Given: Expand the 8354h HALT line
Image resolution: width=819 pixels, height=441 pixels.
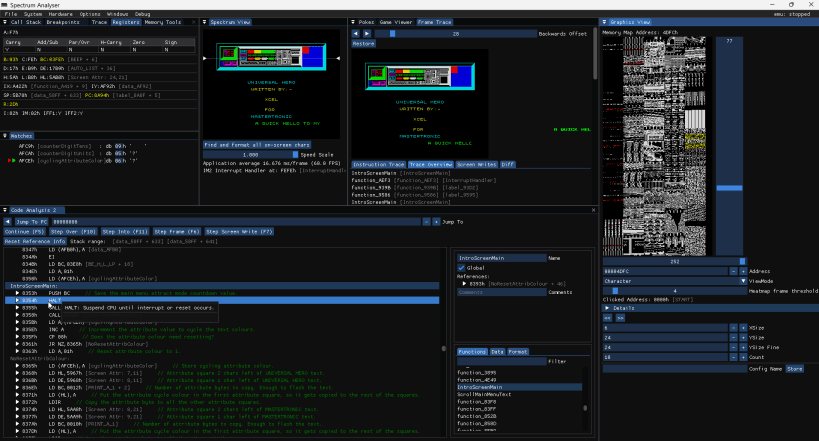Looking at the screenshot, I should pyautogui.click(x=17, y=300).
